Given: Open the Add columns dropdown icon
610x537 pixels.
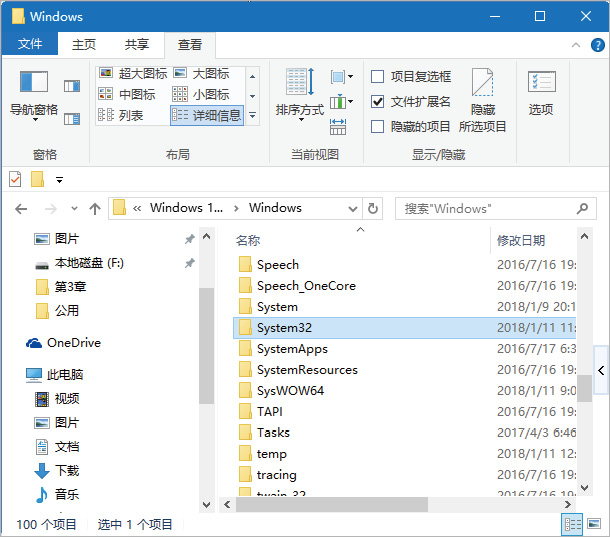Looking at the screenshot, I should click(x=342, y=102).
